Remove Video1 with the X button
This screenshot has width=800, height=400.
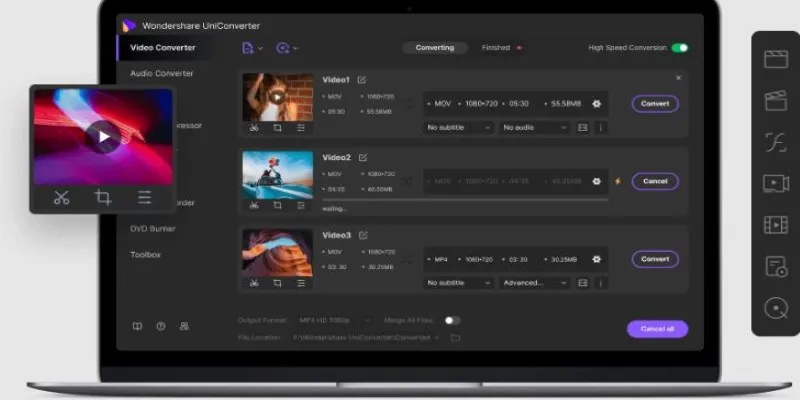(x=678, y=78)
